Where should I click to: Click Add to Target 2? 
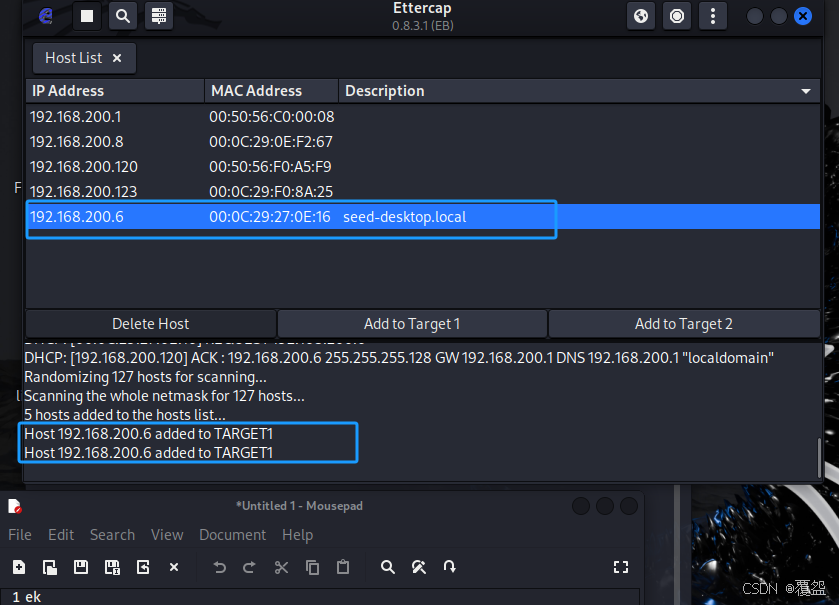[684, 324]
